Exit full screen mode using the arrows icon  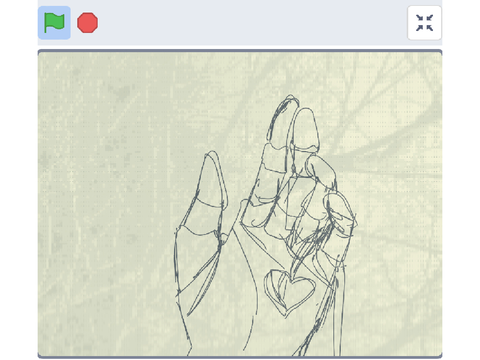424,23
